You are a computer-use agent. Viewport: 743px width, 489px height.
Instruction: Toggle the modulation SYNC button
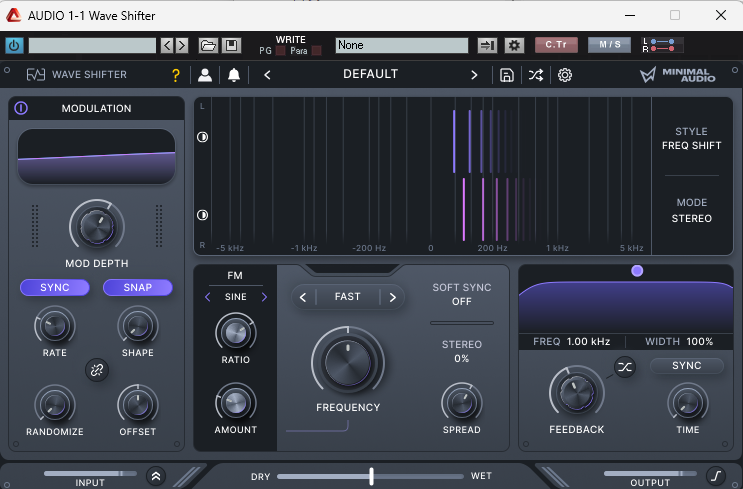tap(54, 288)
